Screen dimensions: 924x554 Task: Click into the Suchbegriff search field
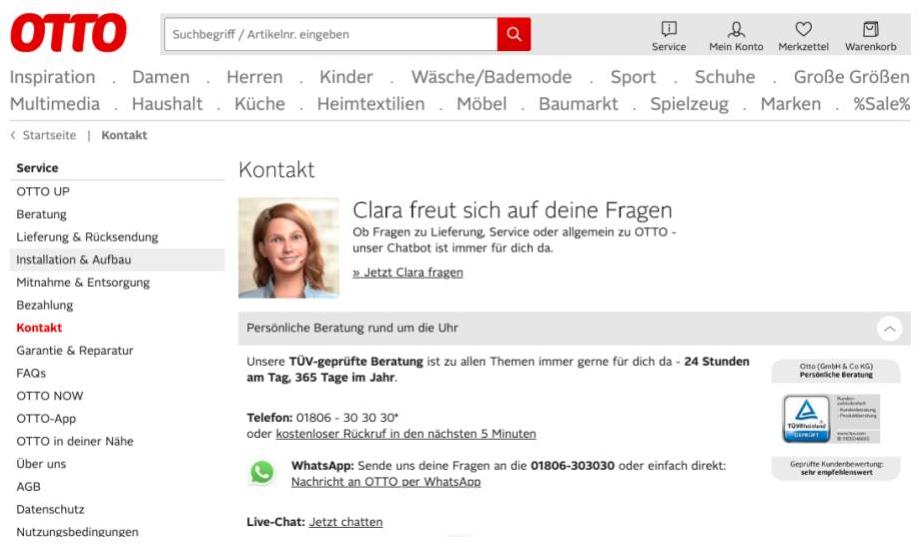pos(331,34)
